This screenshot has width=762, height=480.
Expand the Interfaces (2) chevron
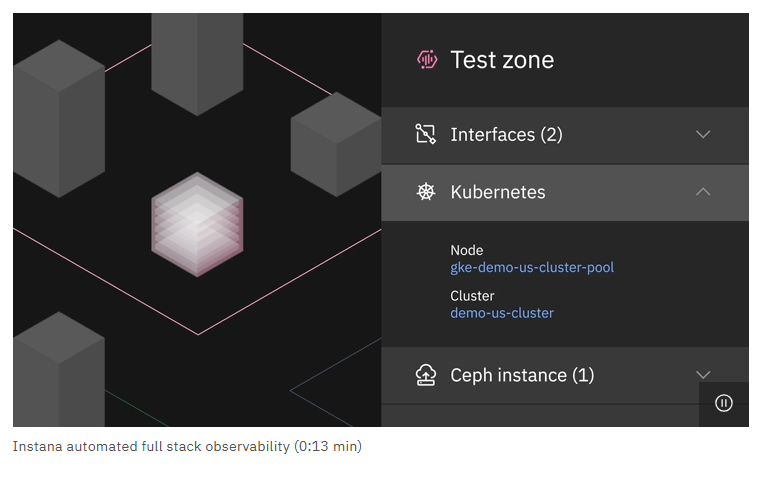pyautogui.click(x=703, y=135)
